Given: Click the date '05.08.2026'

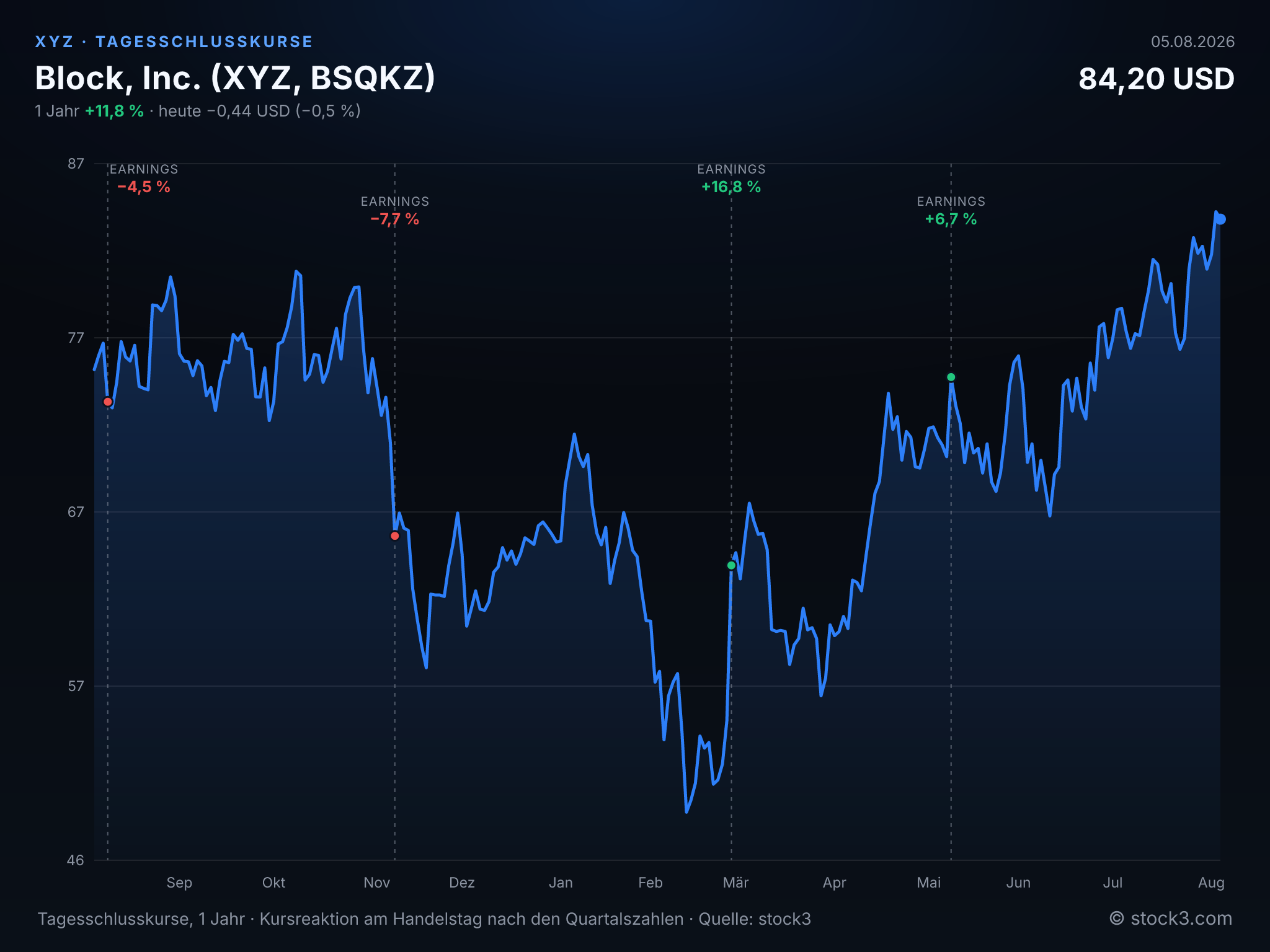Looking at the screenshot, I should (1193, 42).
